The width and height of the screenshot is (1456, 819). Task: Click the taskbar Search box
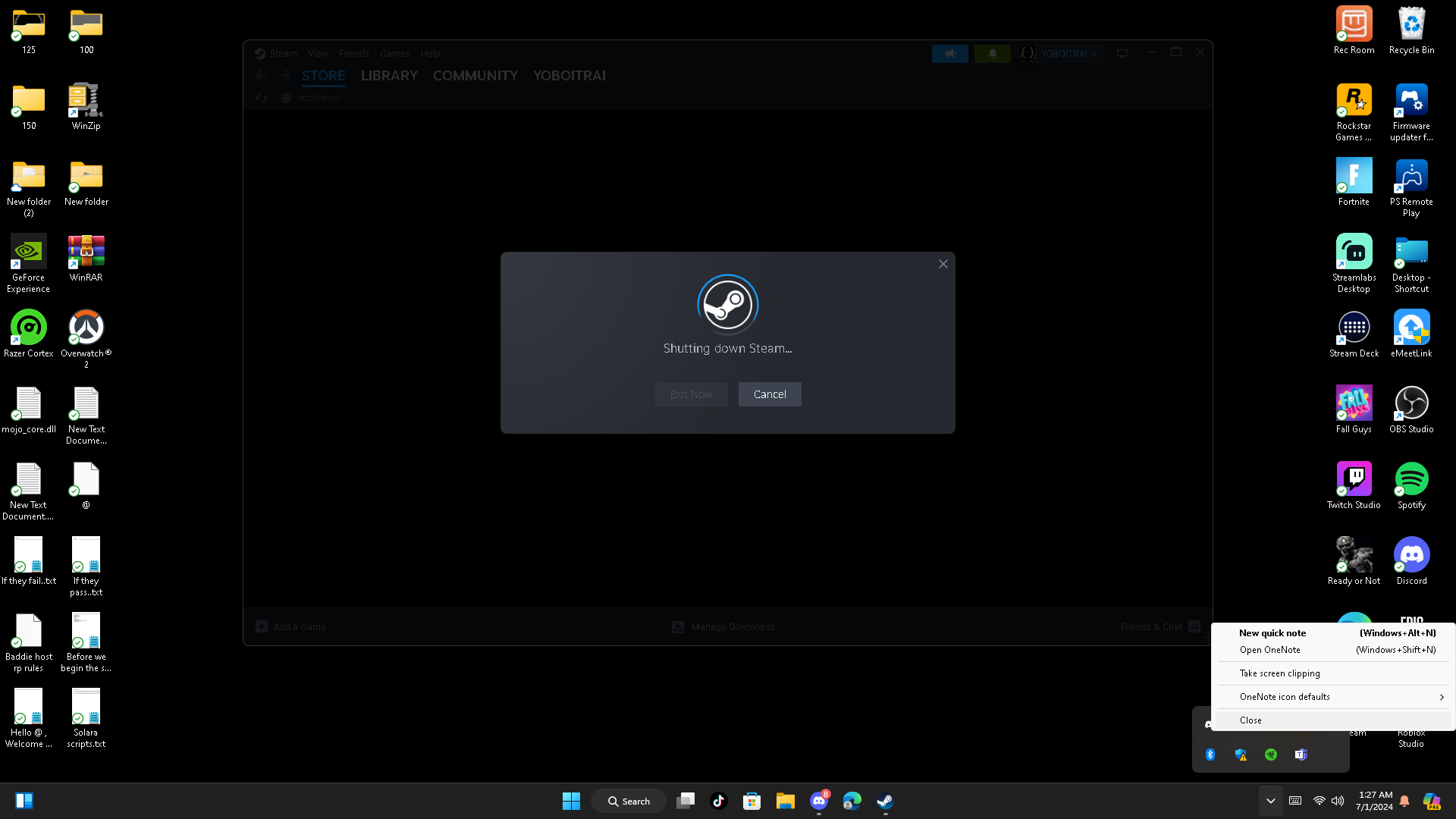629,801
